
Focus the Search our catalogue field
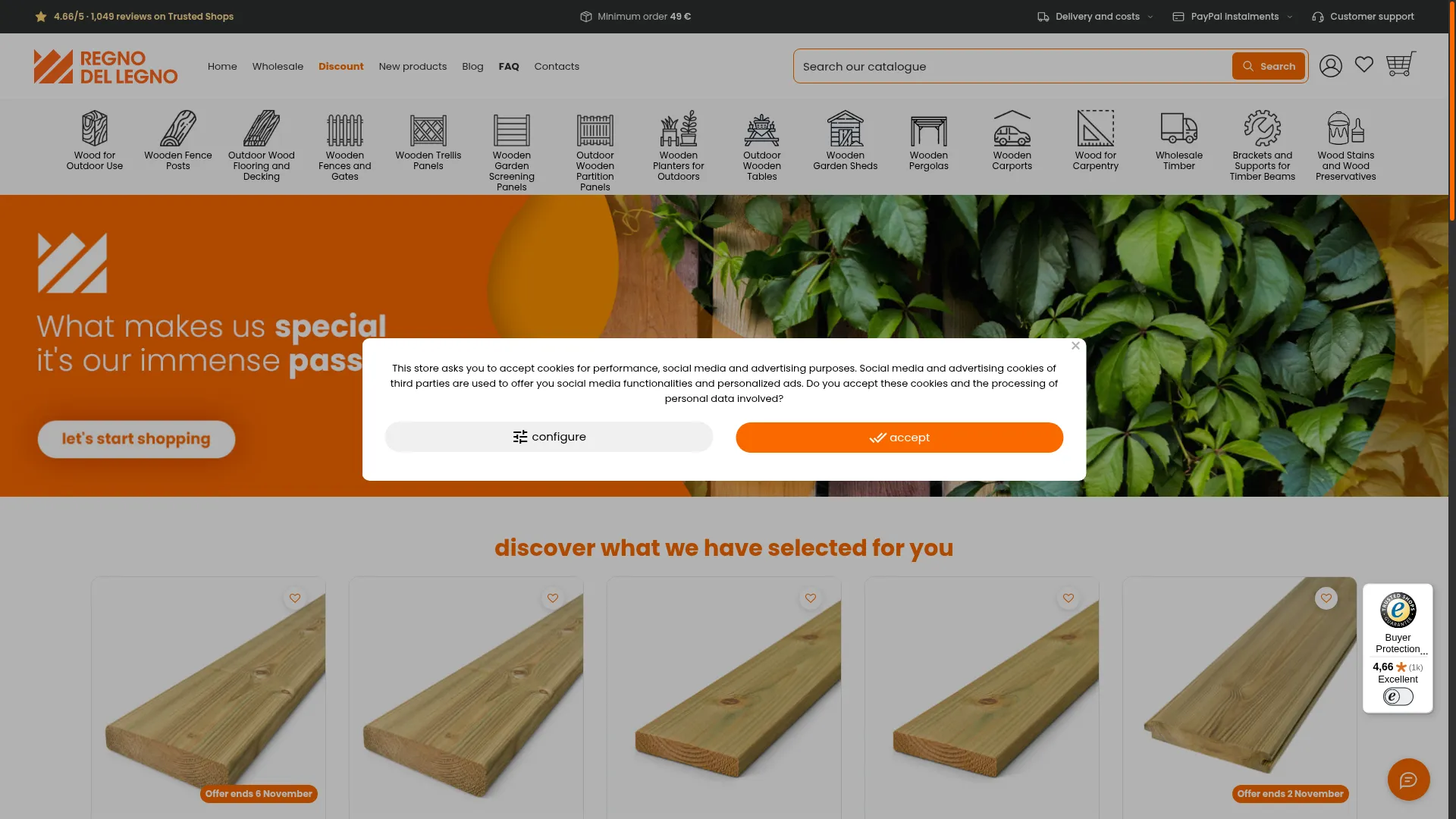point(1012,66)
